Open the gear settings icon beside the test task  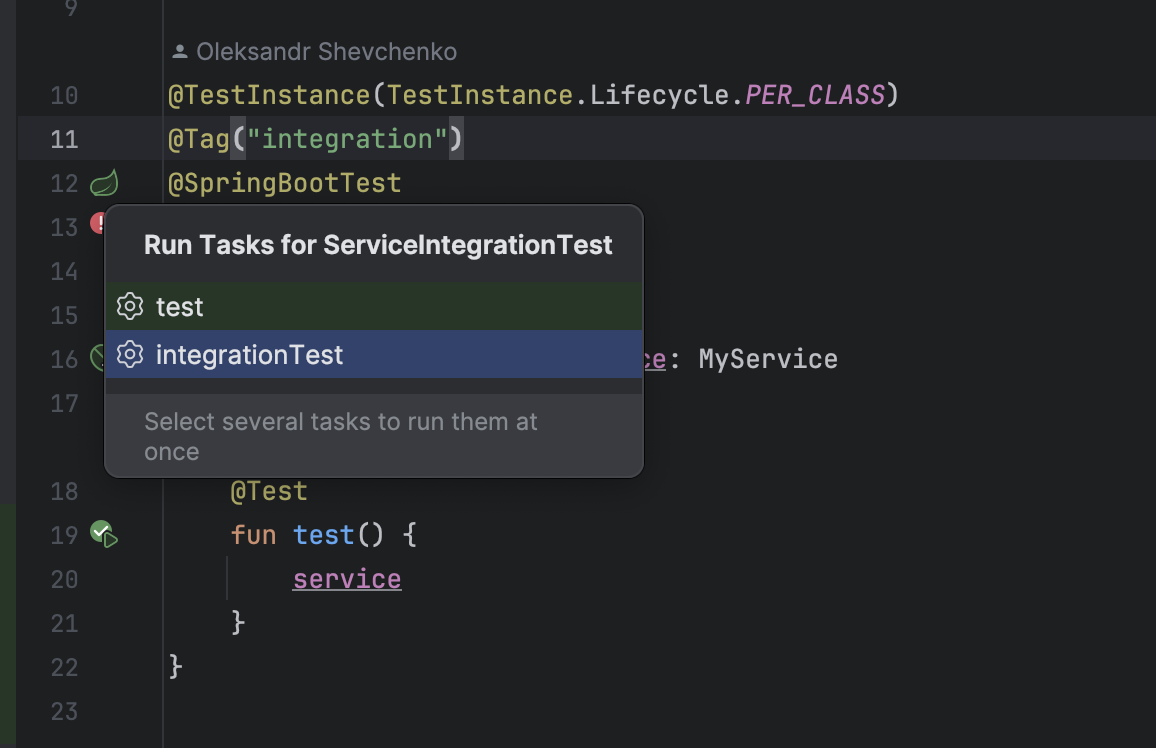pos(130,307)
